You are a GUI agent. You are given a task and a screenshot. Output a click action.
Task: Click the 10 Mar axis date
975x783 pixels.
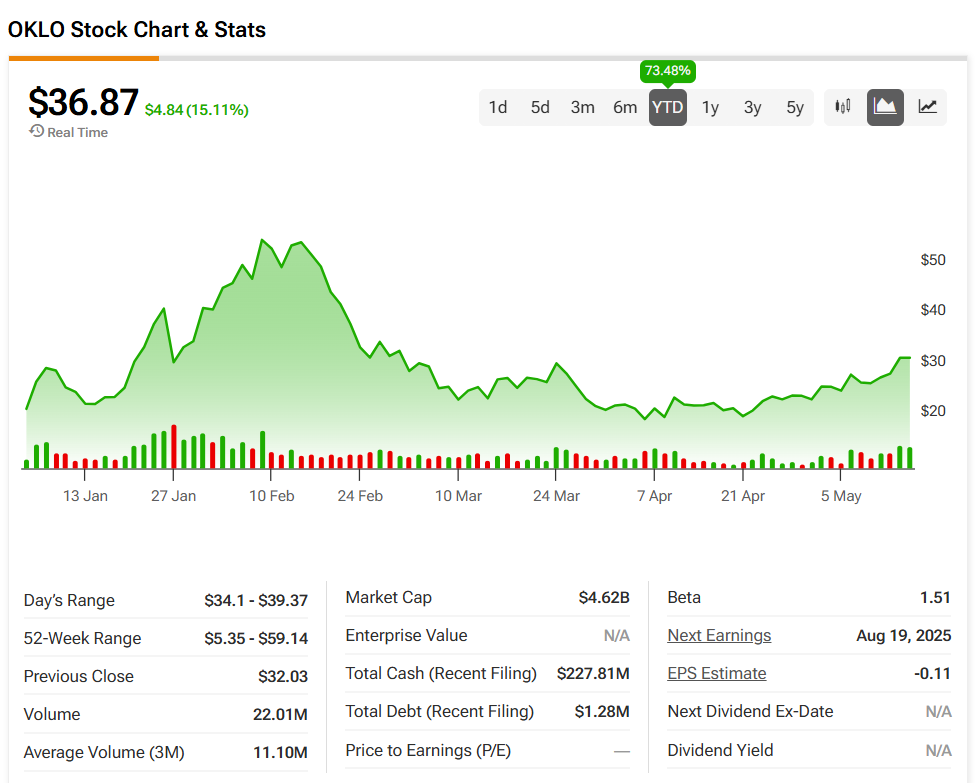point(458,496)
